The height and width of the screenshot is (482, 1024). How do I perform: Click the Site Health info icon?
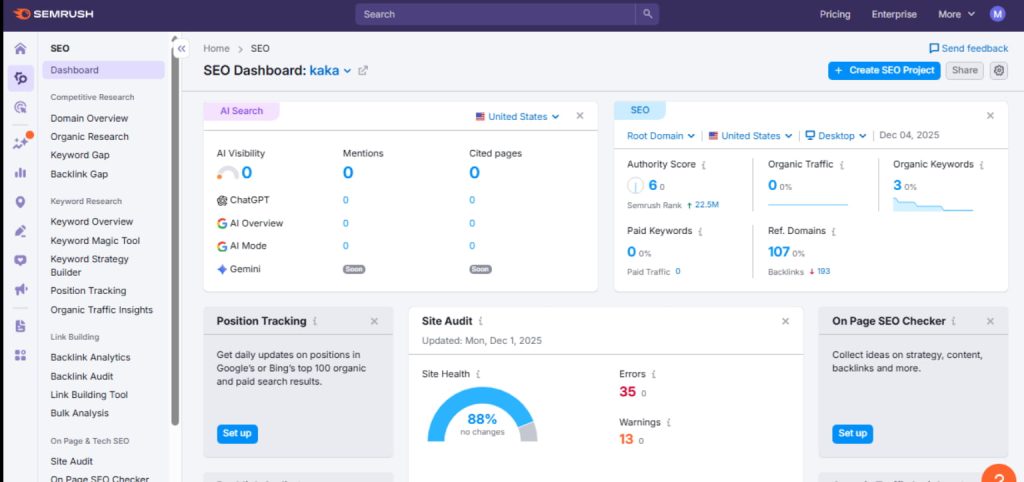[x=478, y=374]
